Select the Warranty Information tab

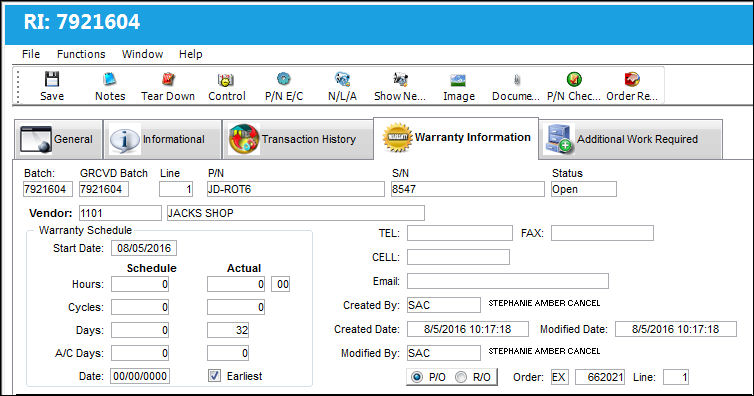[456, 138]
